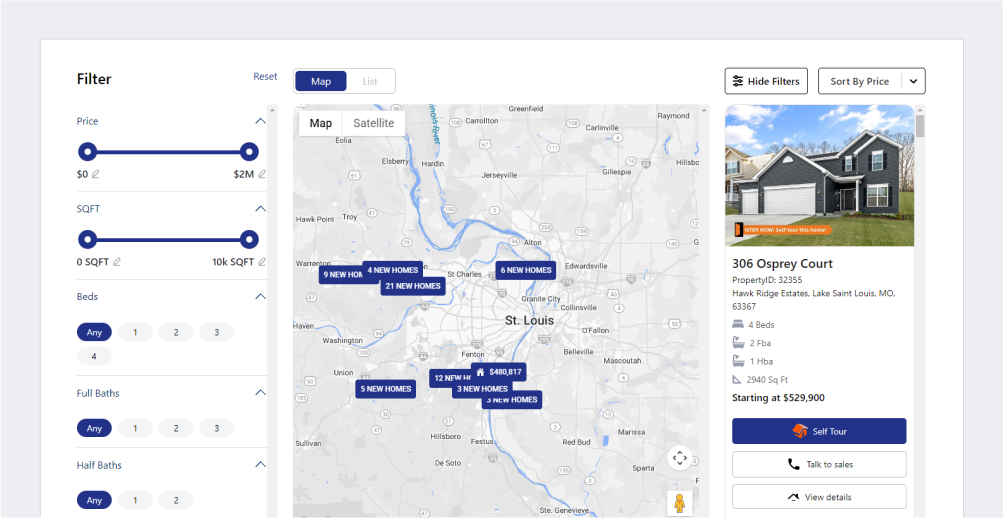Click the View details button

pyautogui.click(x=819, y=497)
